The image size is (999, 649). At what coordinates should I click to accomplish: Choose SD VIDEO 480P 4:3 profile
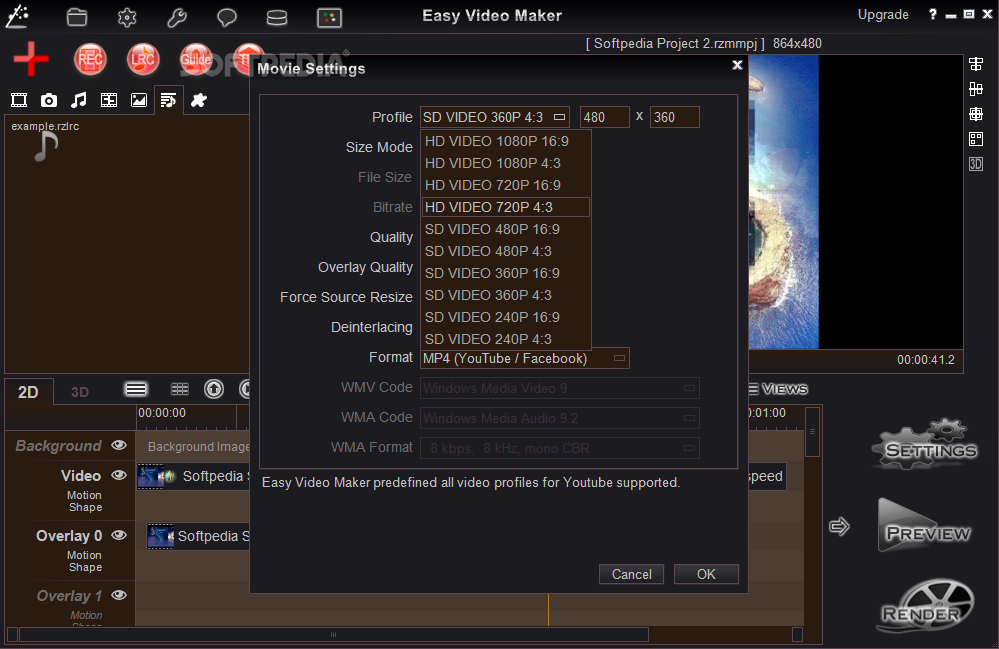pyautogui.click(x=505, y=251)
